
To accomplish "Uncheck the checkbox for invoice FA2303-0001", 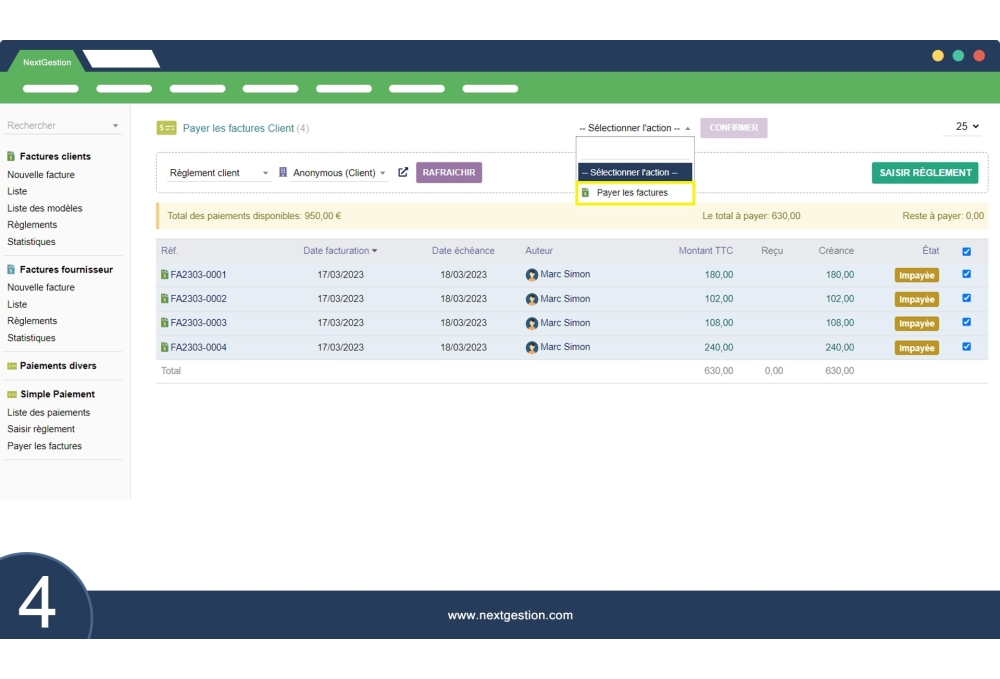I will (966, 274).
